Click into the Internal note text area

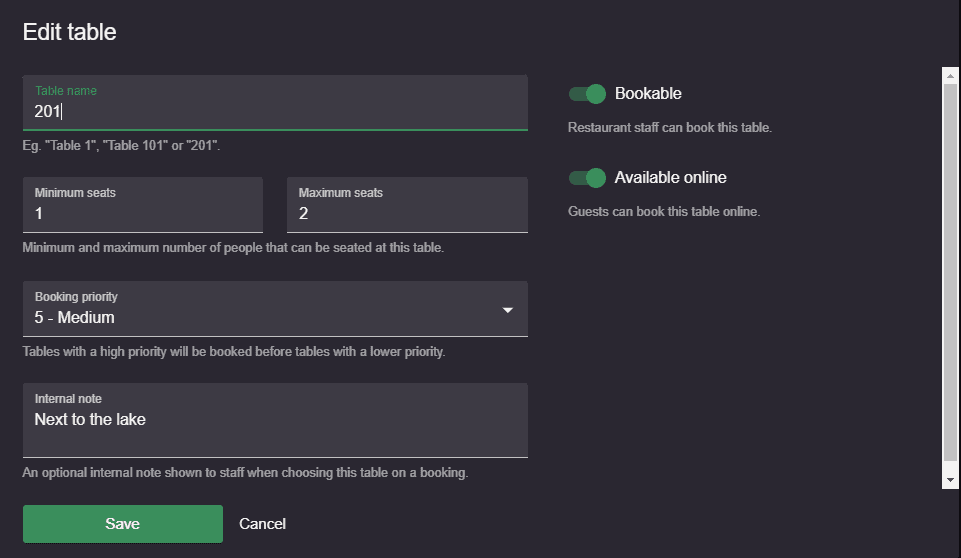click(x=275, y=421)
